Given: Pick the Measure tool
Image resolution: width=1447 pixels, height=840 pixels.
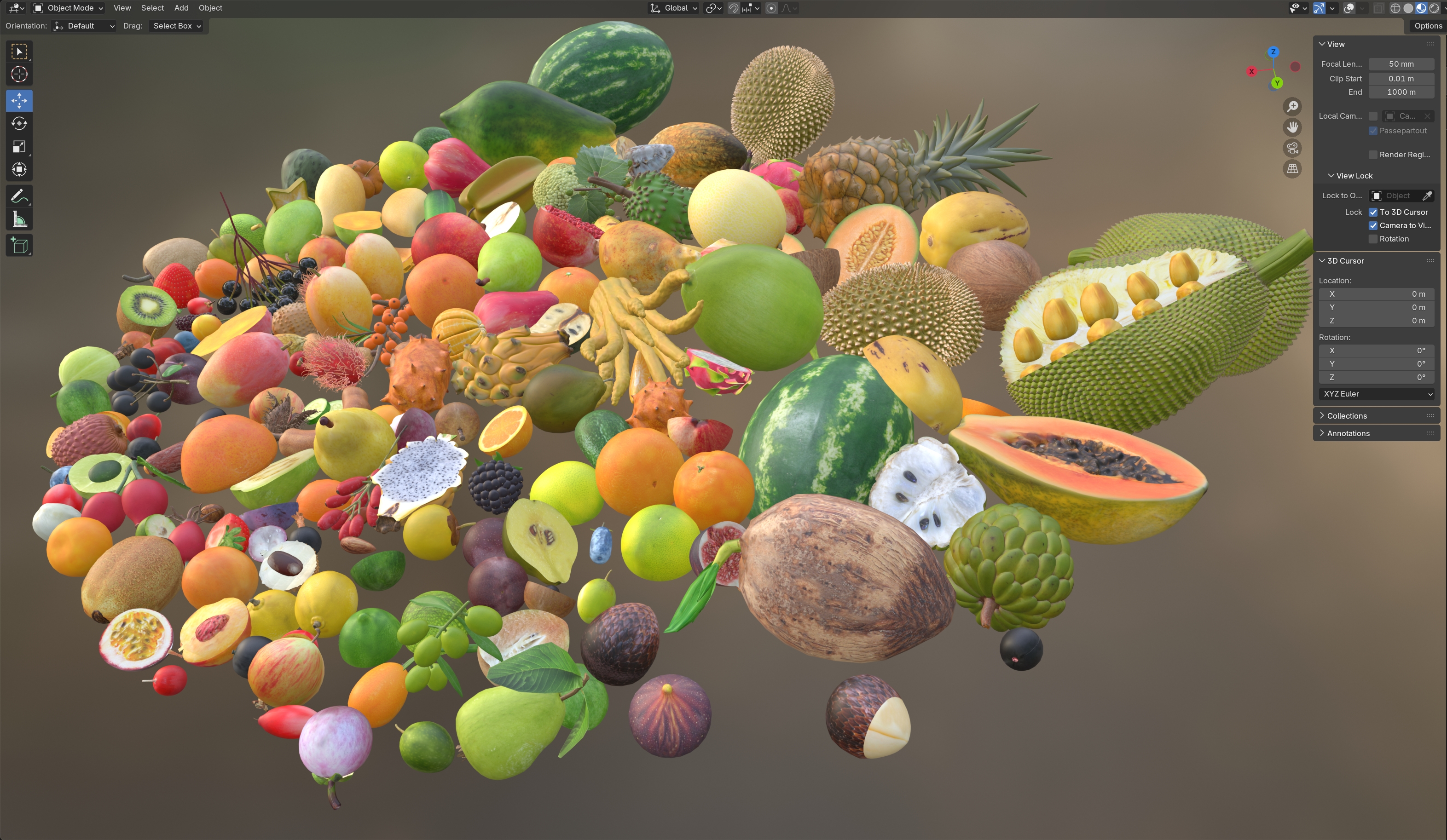Looking at the screenshot, I should (19, 219).
